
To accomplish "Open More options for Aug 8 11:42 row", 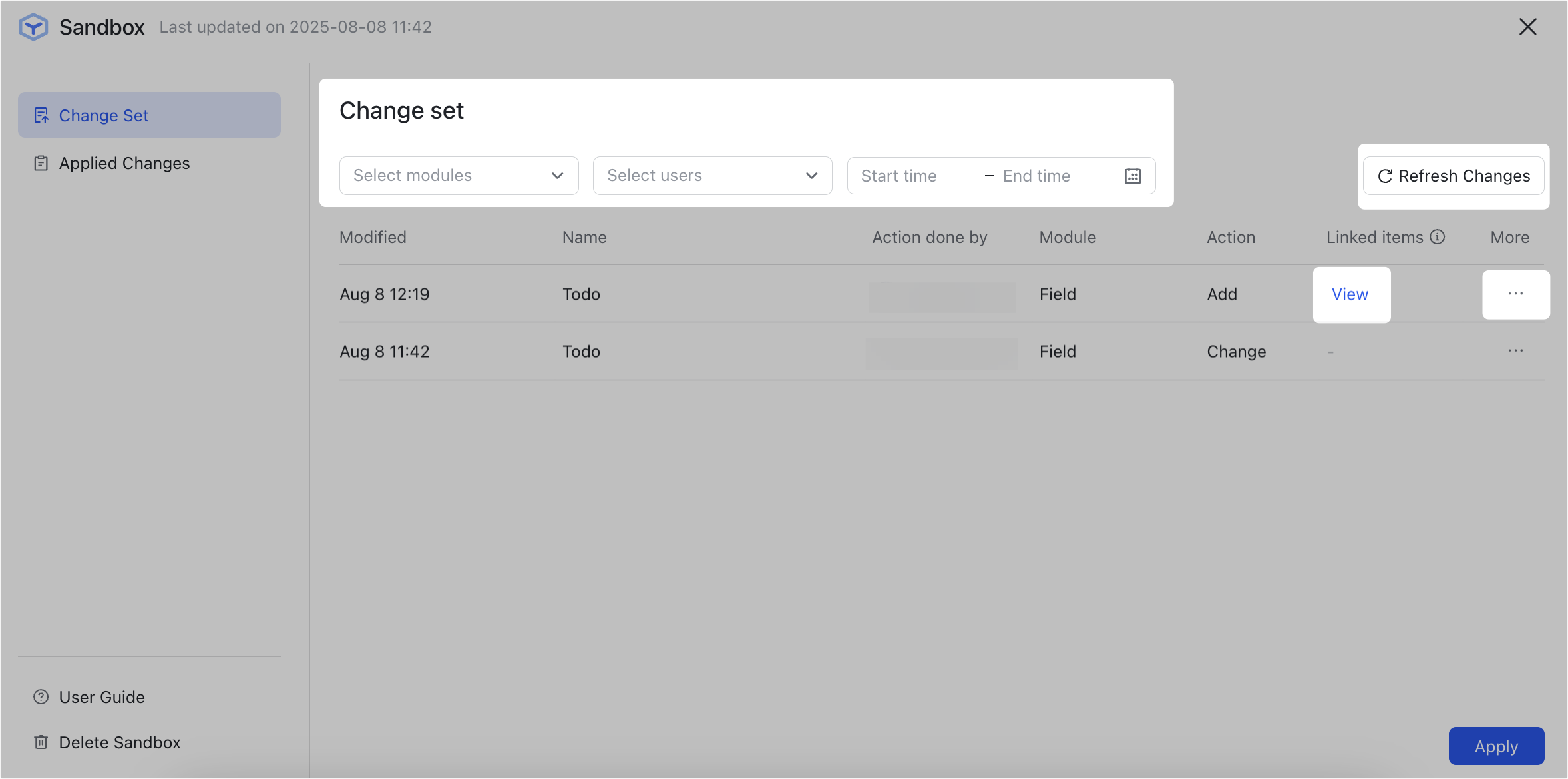I will [x=1515, y=351].
